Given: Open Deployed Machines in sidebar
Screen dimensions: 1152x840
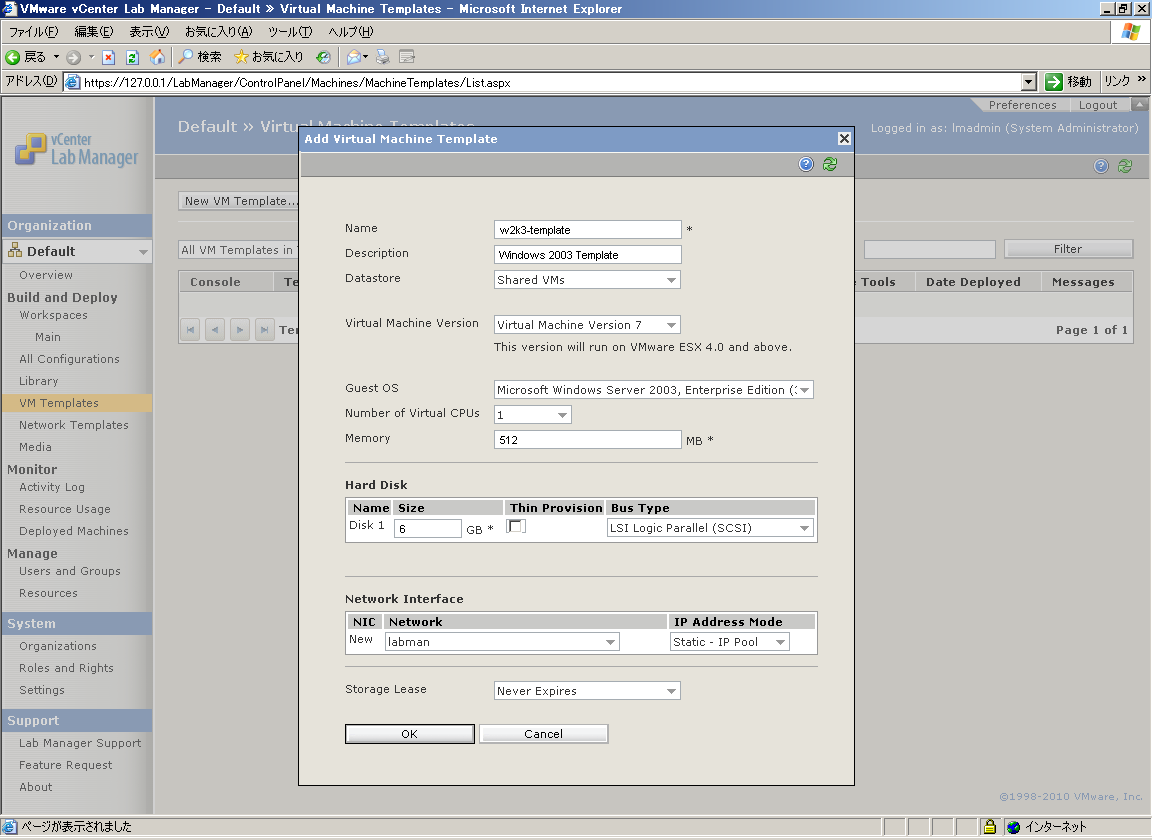Looking at the screenshot, I should [x=73, y=531].
